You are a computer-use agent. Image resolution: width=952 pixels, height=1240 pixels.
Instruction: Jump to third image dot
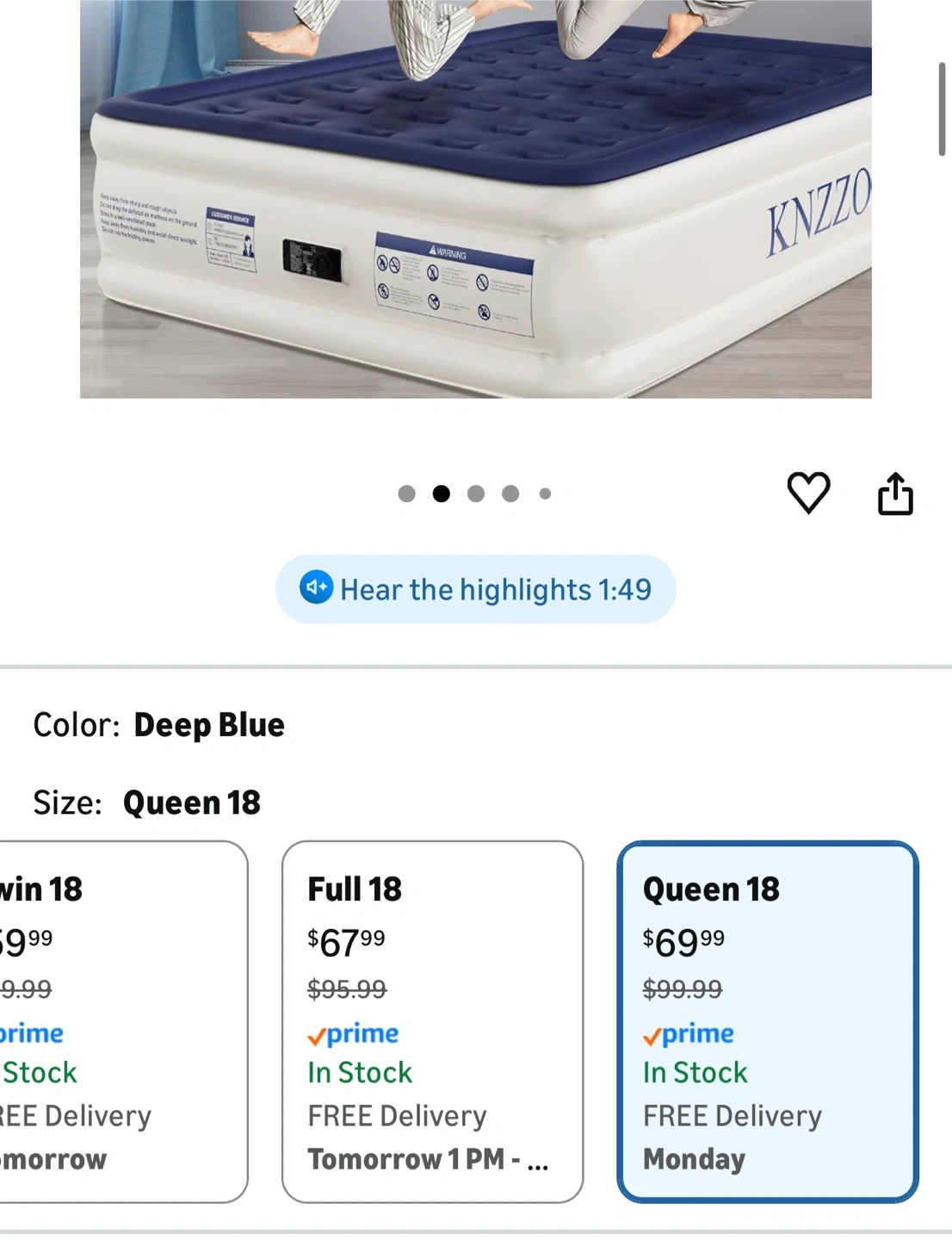(476, 493)
